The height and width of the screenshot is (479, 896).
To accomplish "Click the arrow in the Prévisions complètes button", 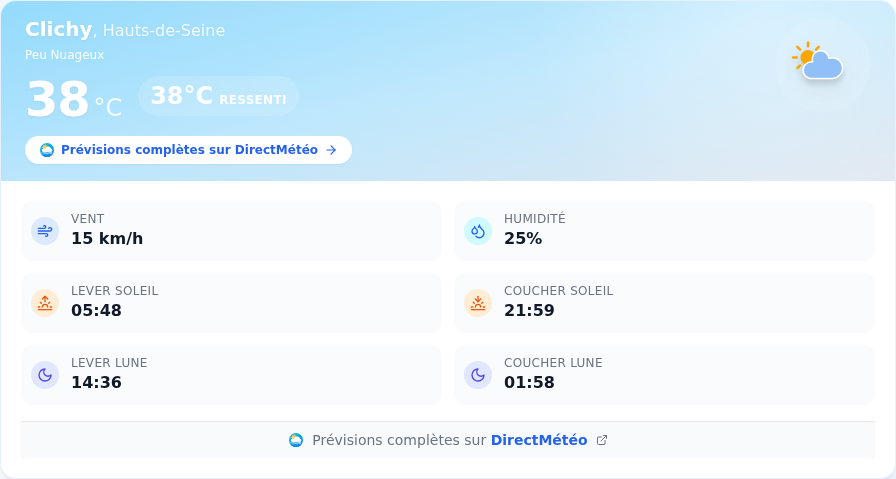I will click(331, 150).
